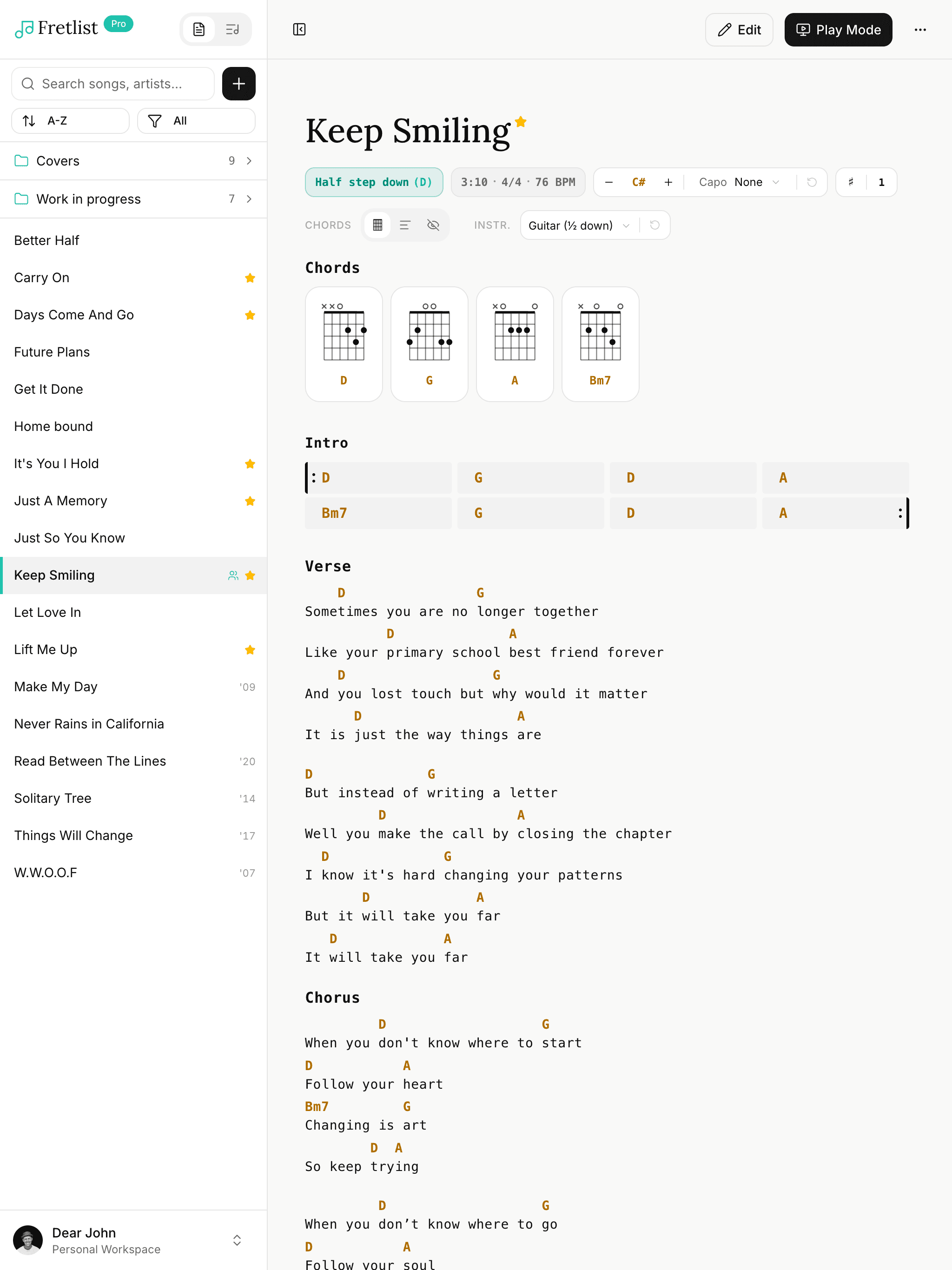Select the song Never Rains in California
Viewport: 952px width, 1270px height.
tap(133, 724)
